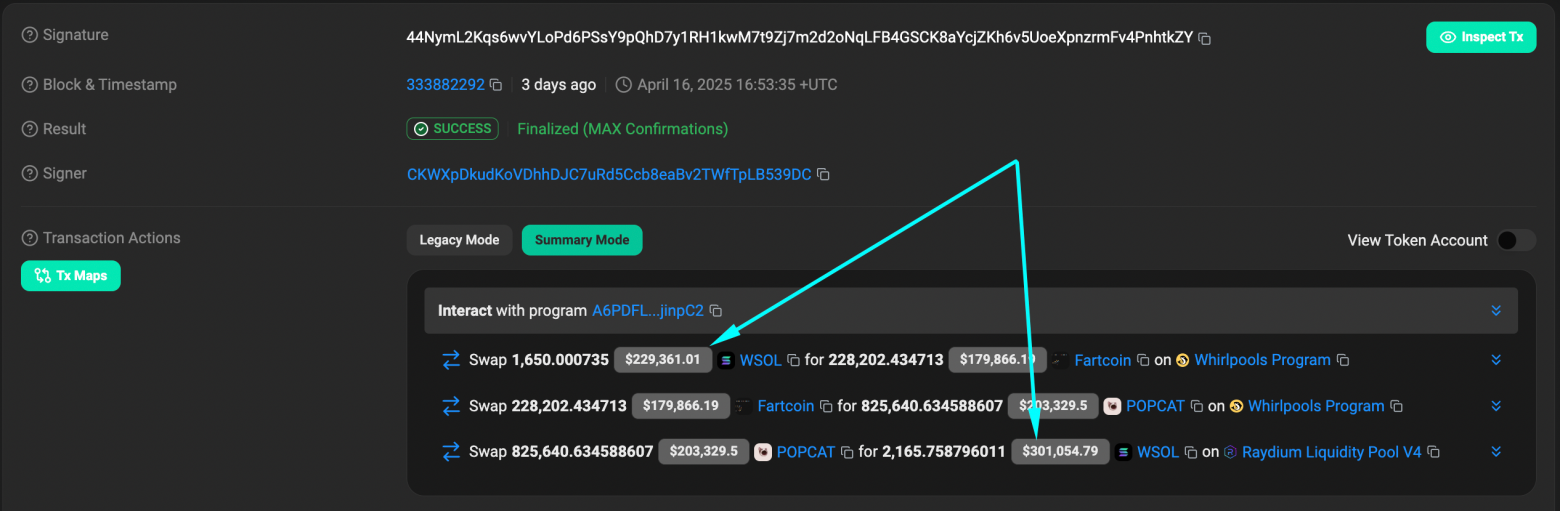Screen dimensions: 1560x511
Task: Open the signer account link
Action: click(609, 174)
